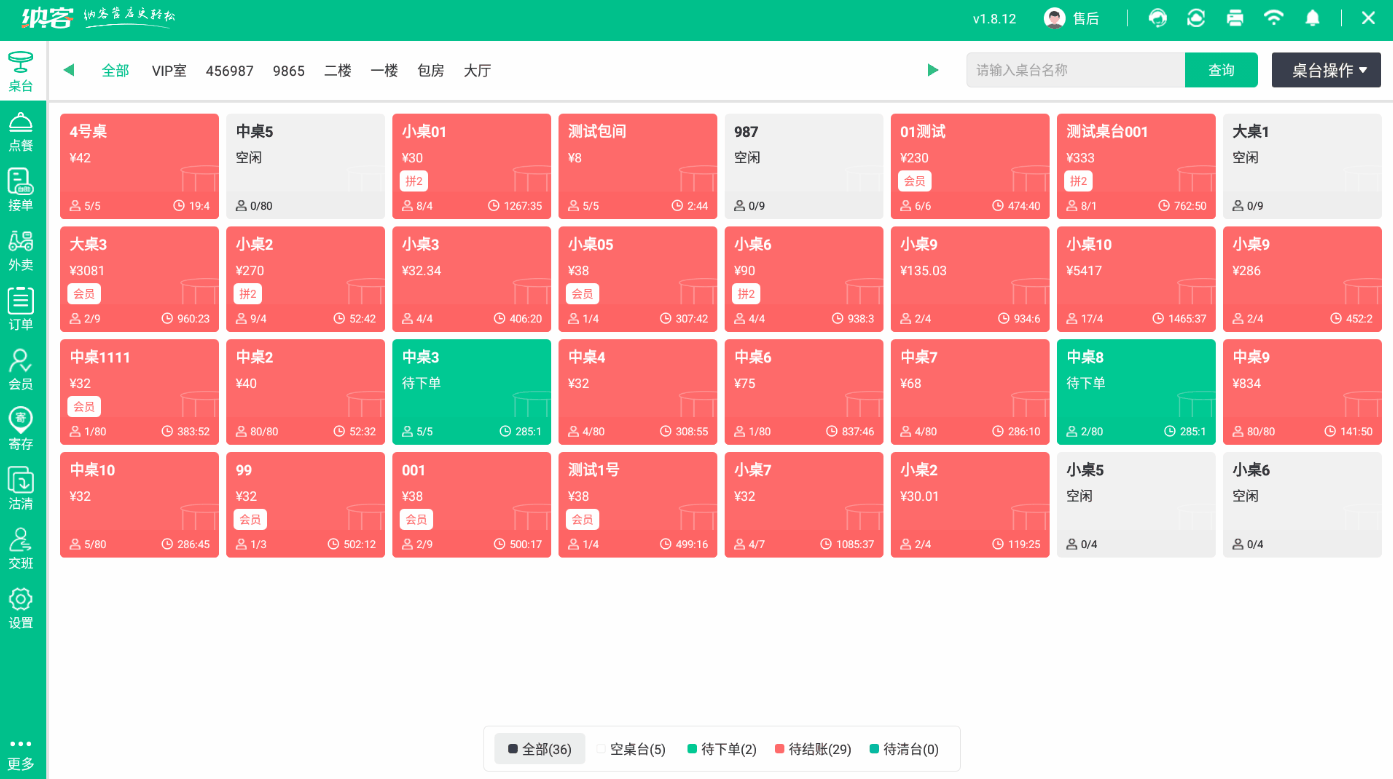
Task: Select the 交班 shift-change icon
Action: (22, 548)
